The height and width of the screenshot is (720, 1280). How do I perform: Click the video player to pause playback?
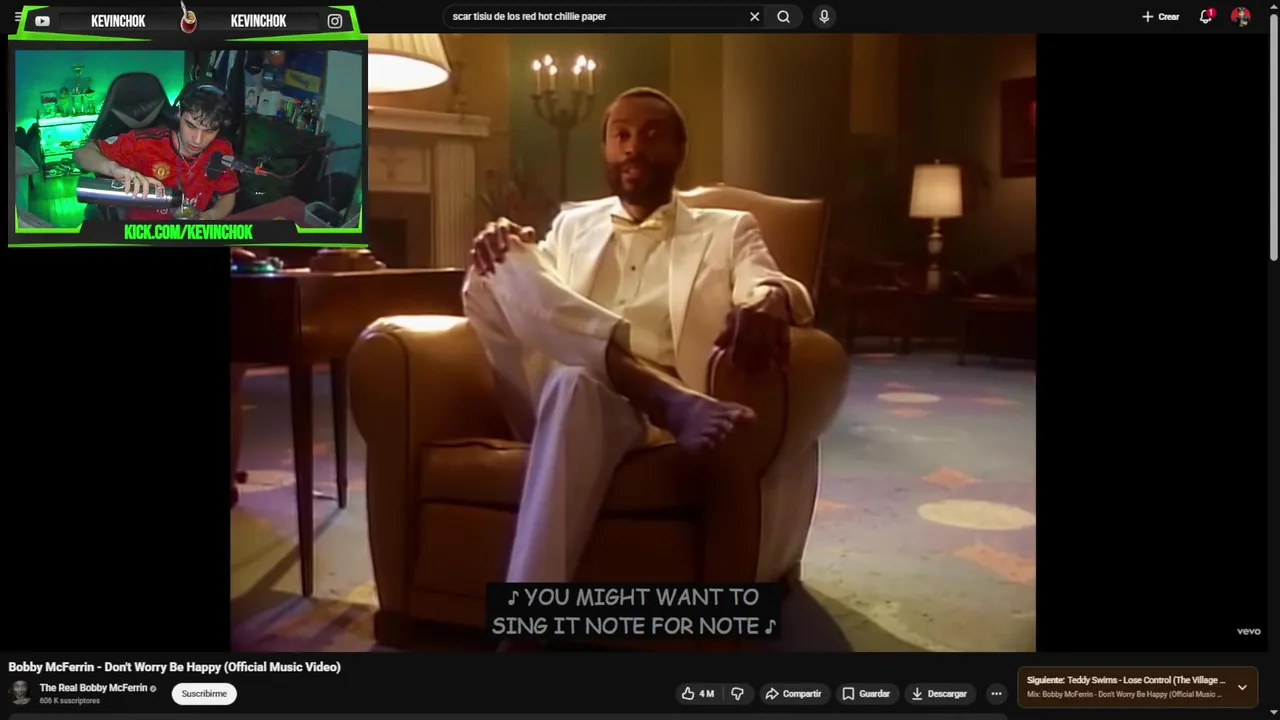pos(633,342)
